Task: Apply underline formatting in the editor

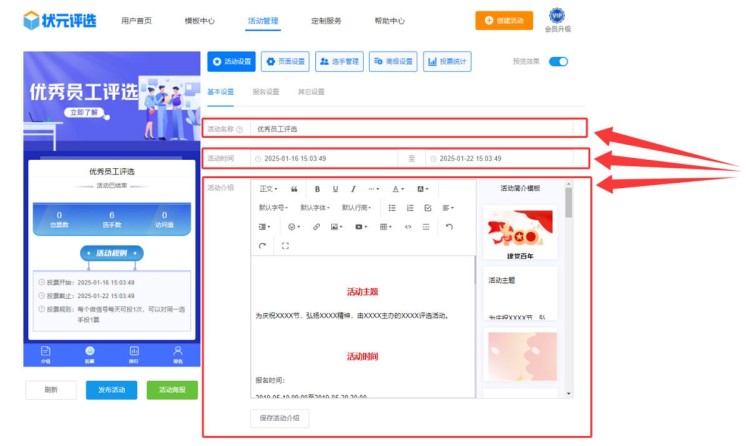Action: 334,189
